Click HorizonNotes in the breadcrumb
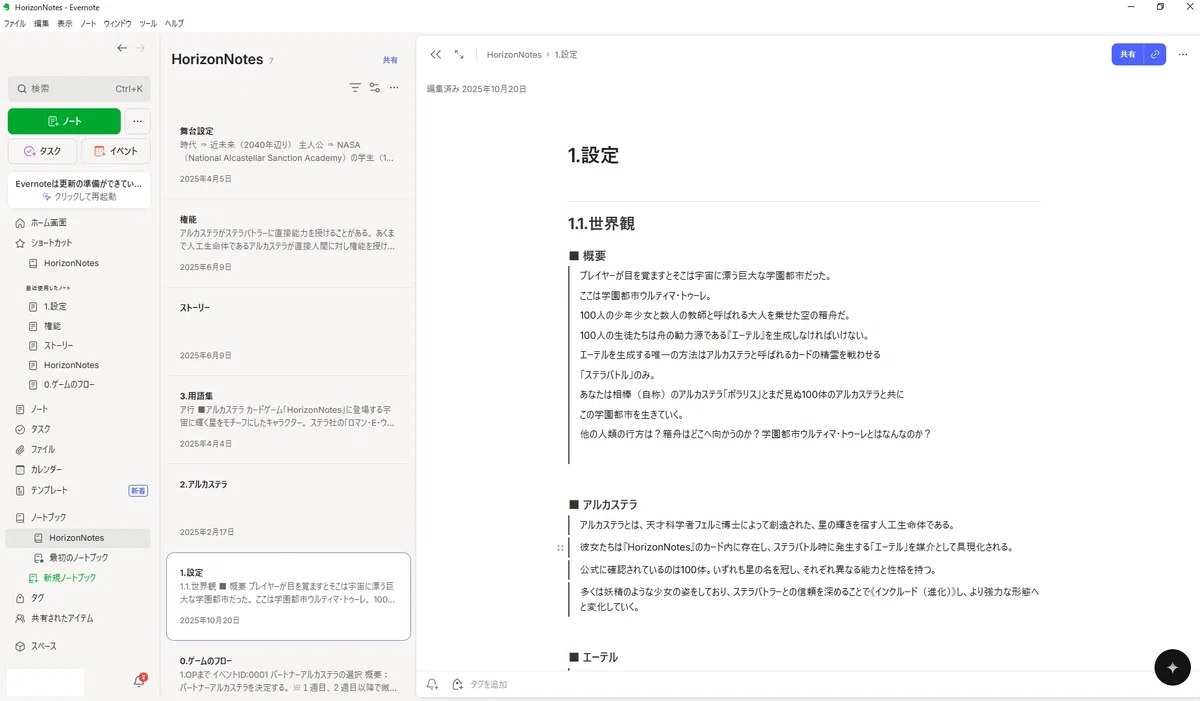 [514, 55]
